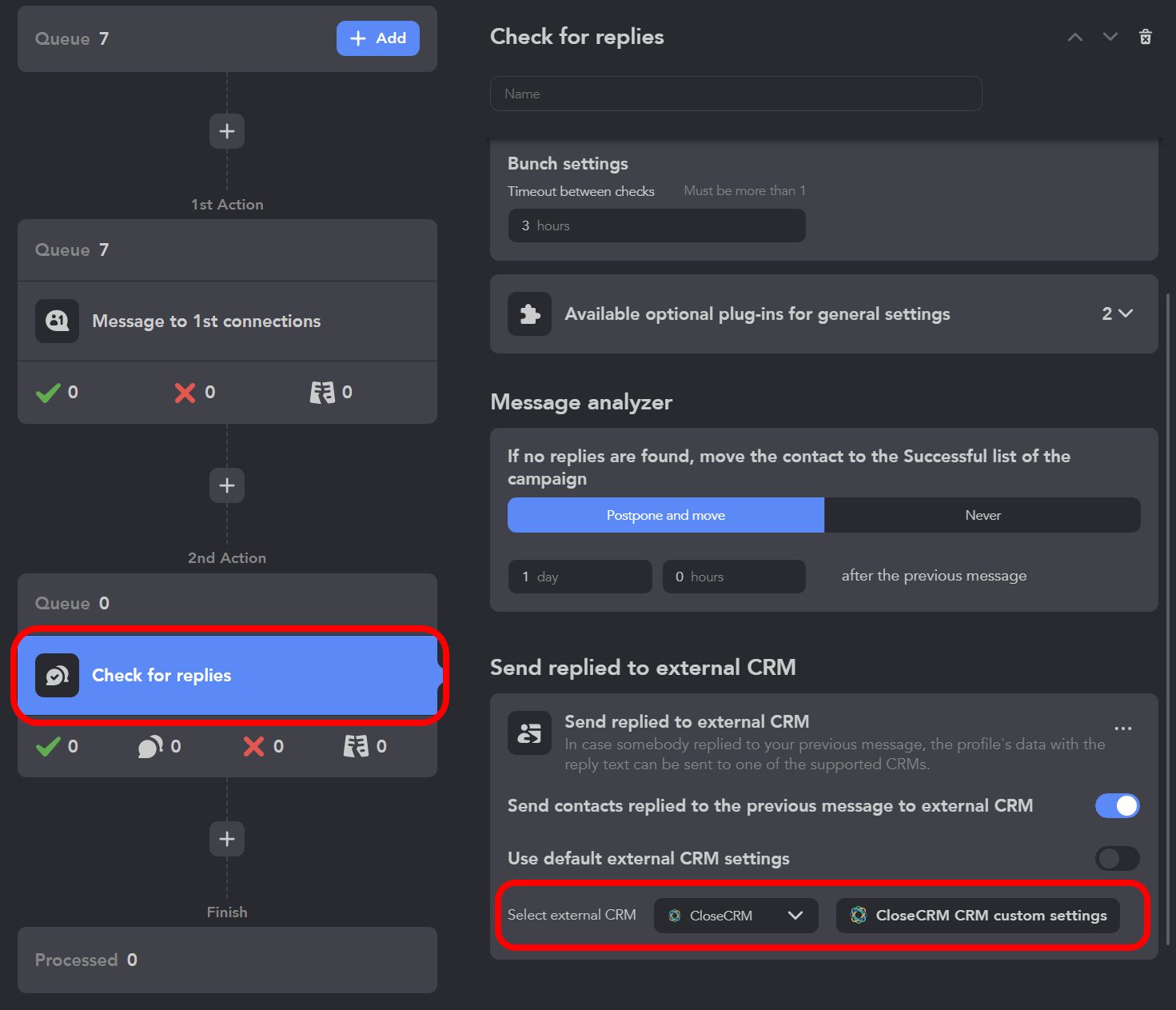The image size is (1176, 1010).
Task: Click the plus icon above 1st Action
Action: coord(227,131)
